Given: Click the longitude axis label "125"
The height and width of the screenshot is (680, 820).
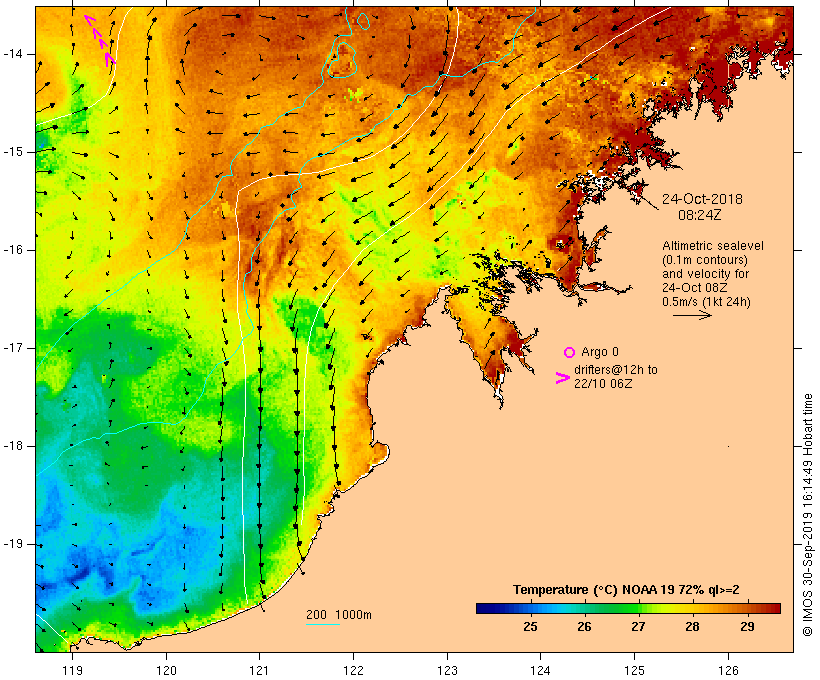Looking at the screenshot, I should [635, 670].
